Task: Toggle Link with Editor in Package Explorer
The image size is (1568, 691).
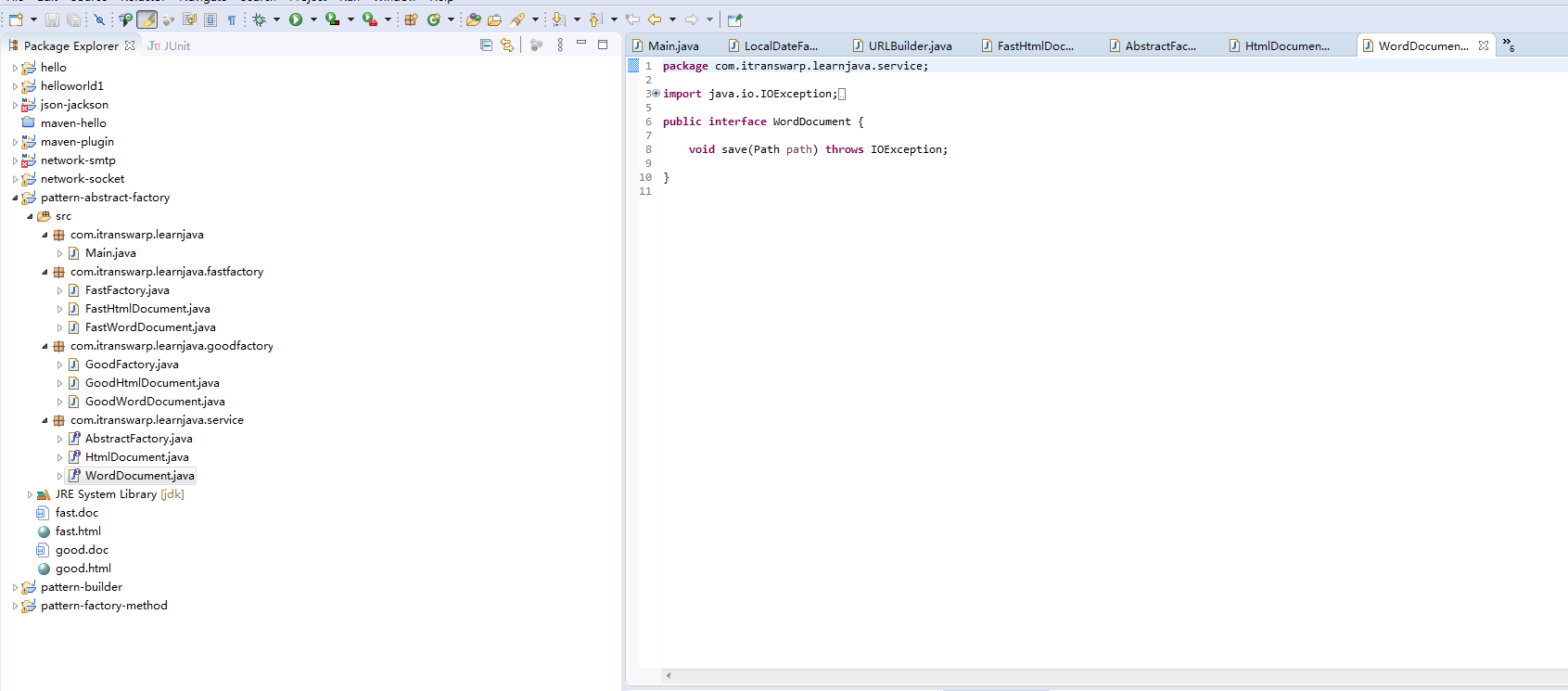Action: pos(506,45)
